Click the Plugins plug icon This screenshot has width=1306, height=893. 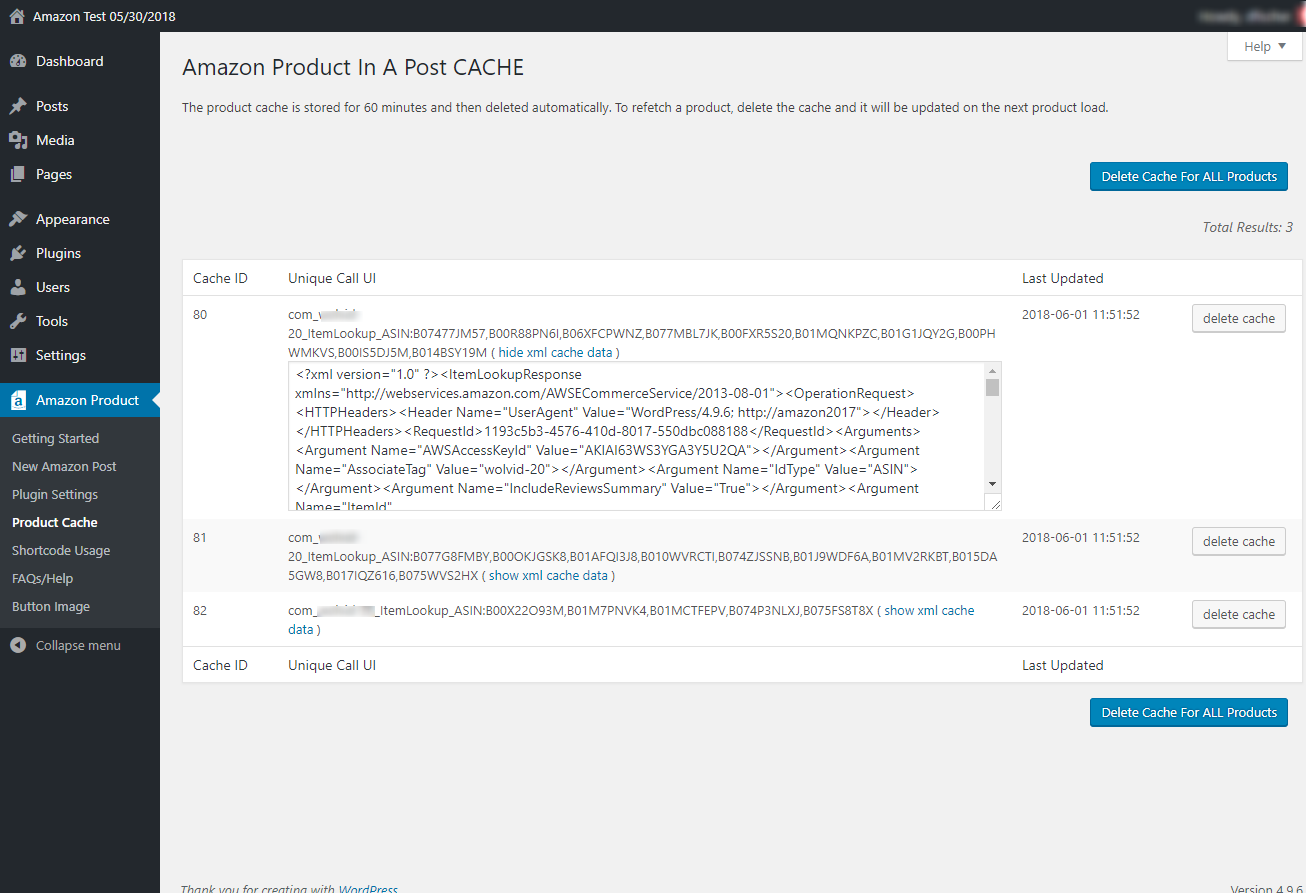(x=18, y=253)
